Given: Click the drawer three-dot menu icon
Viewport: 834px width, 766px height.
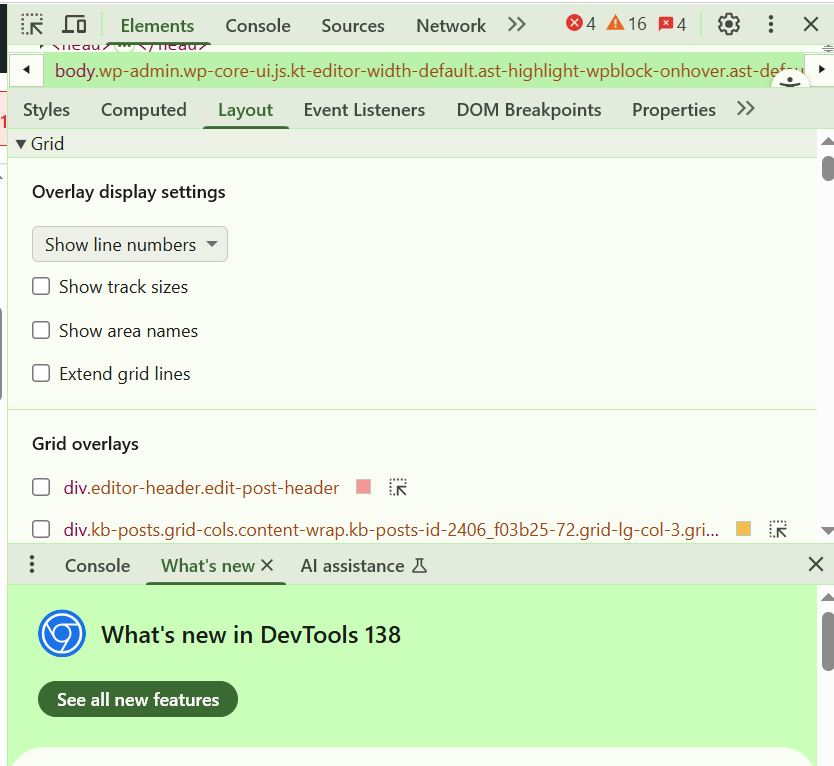Looking at the screenshot, I should coord(31,565).
